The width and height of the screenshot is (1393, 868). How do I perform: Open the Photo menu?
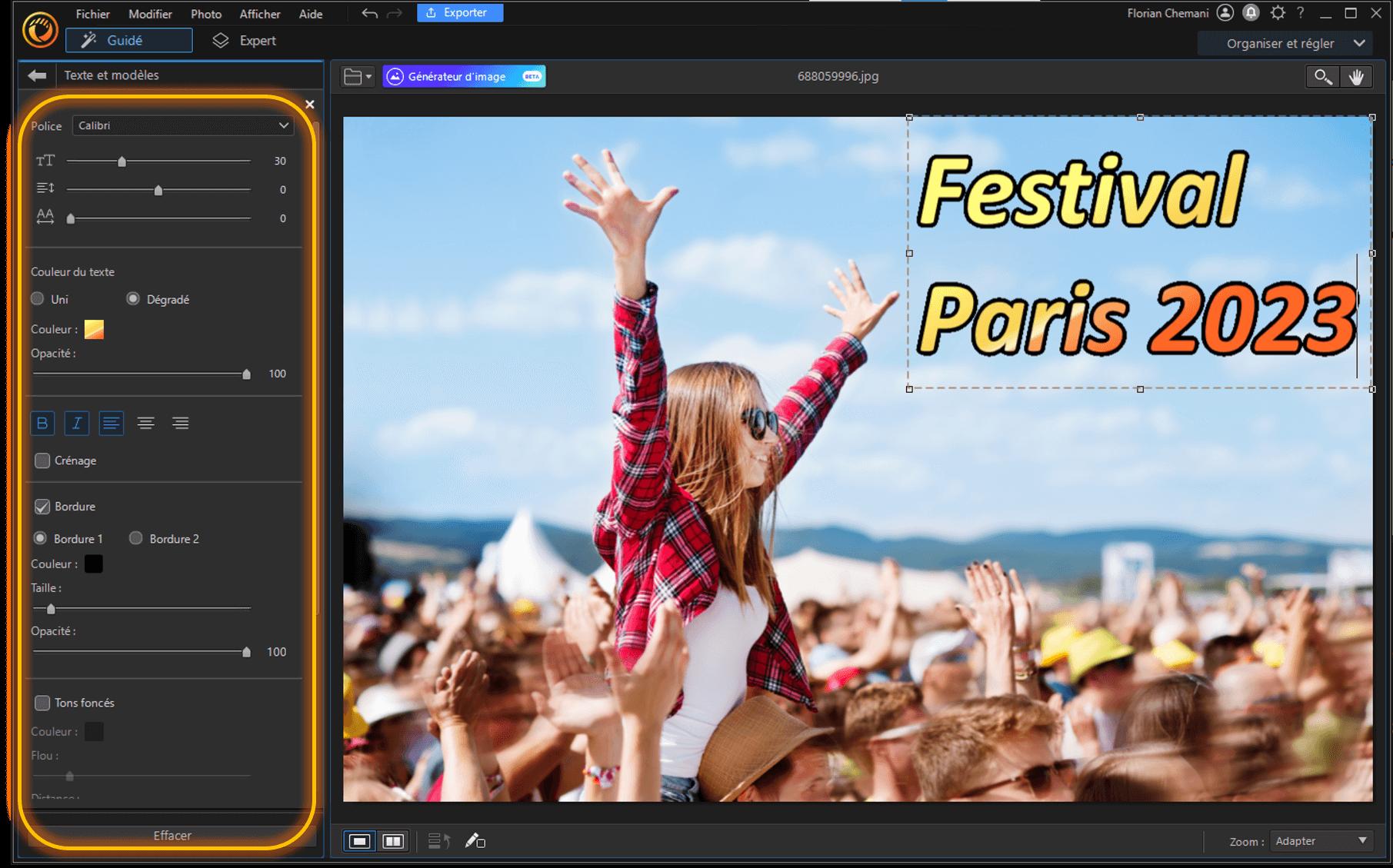tap(206, 14)
